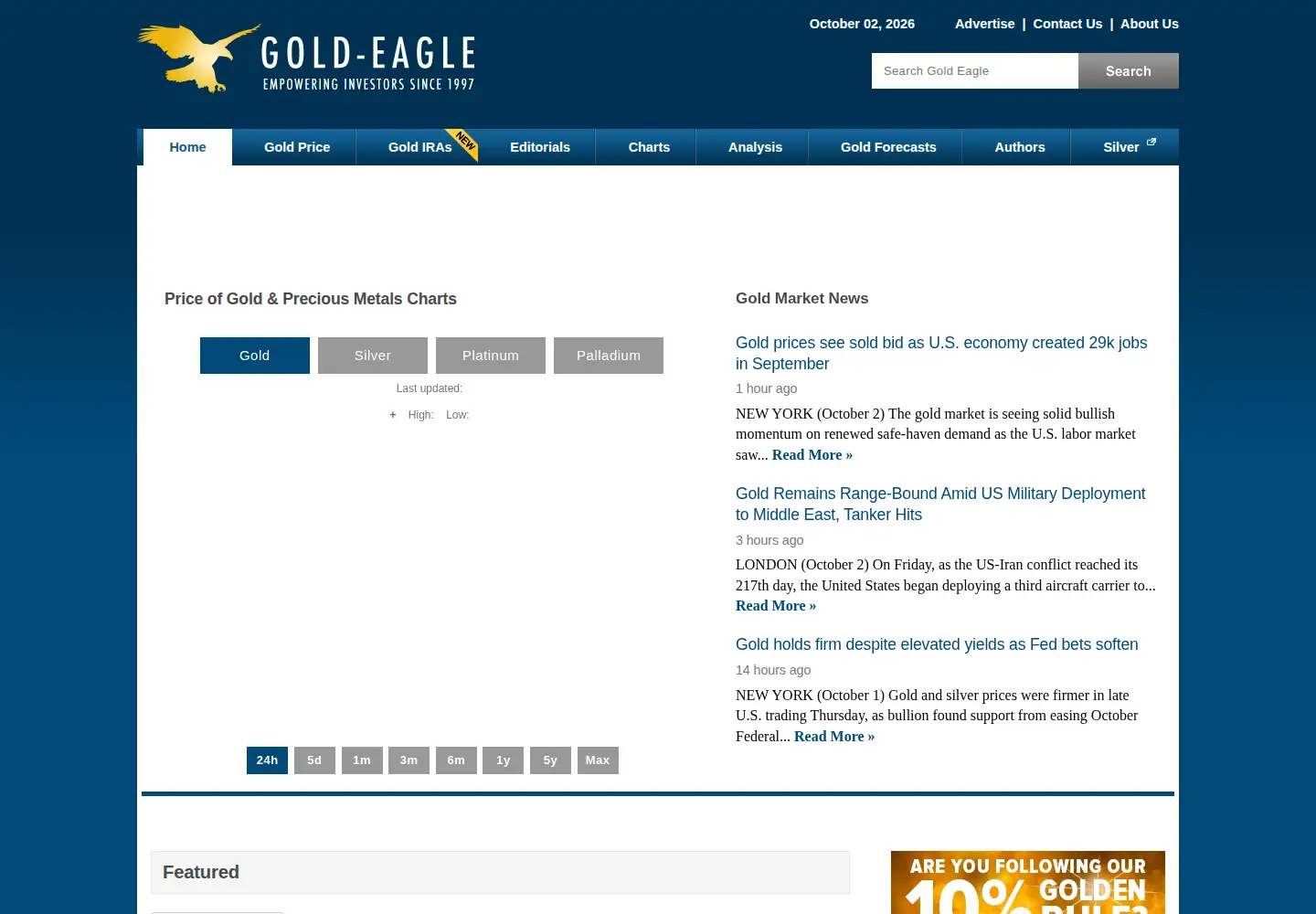Click the 'Price of Gold & Precious Metals Charts' heading
Screen dimensions: 1316x914
[311, 299]
